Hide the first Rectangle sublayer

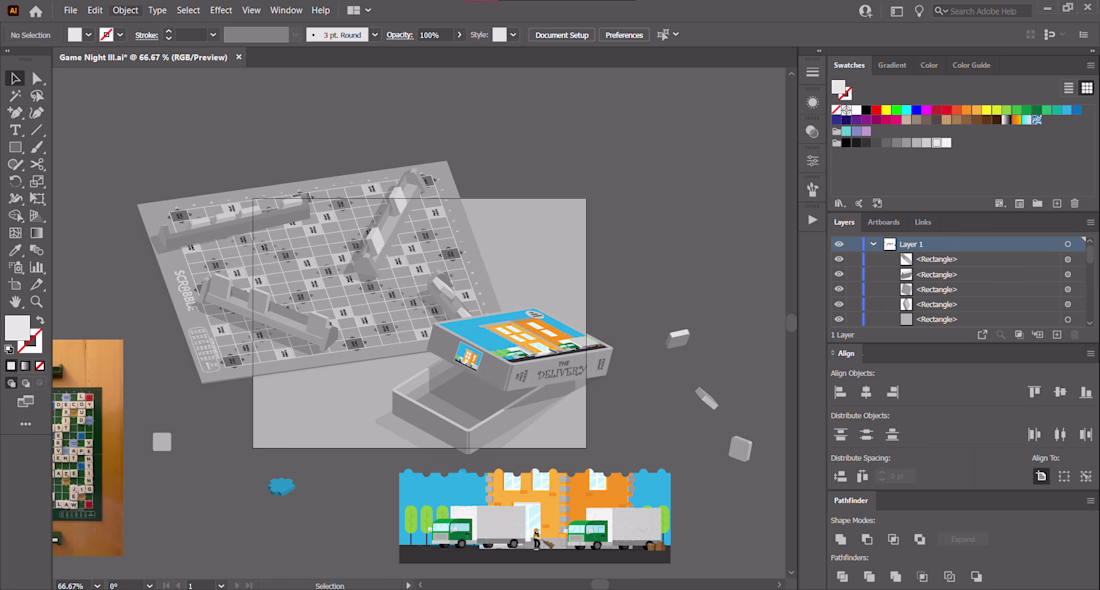[839, 260]
